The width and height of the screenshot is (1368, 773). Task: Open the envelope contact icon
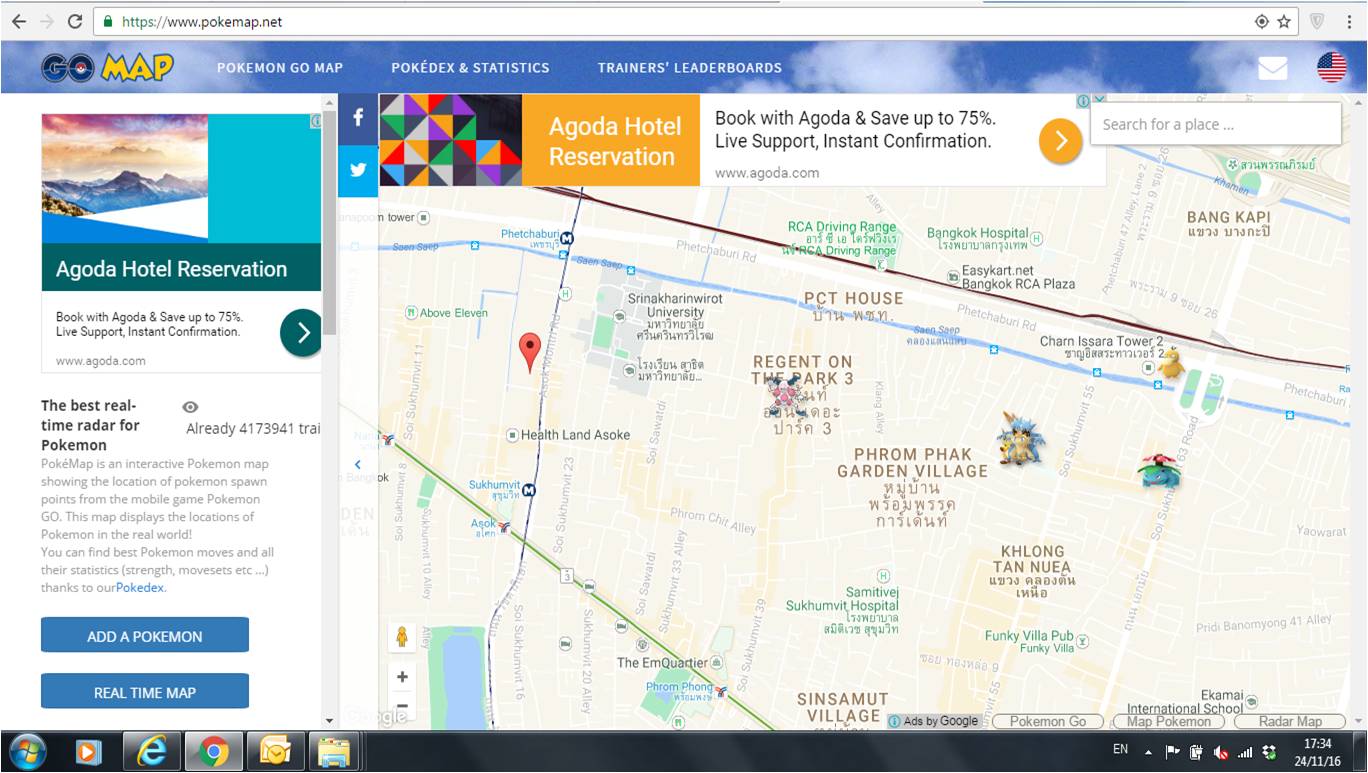click(1272, 68)
